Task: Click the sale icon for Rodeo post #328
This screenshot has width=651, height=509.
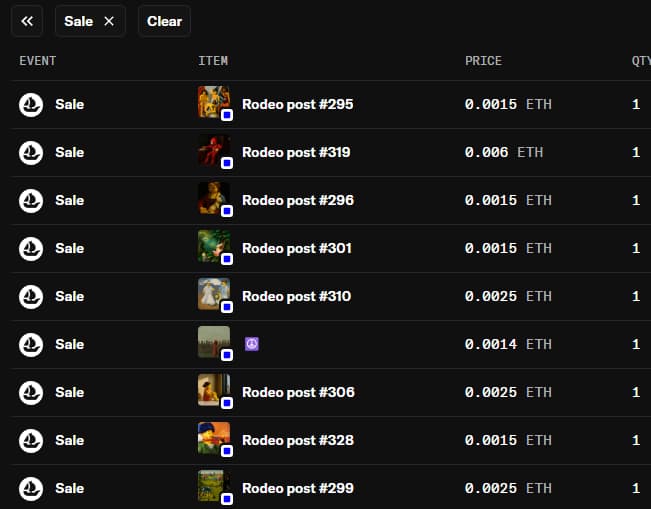Action: pos(31,440)
